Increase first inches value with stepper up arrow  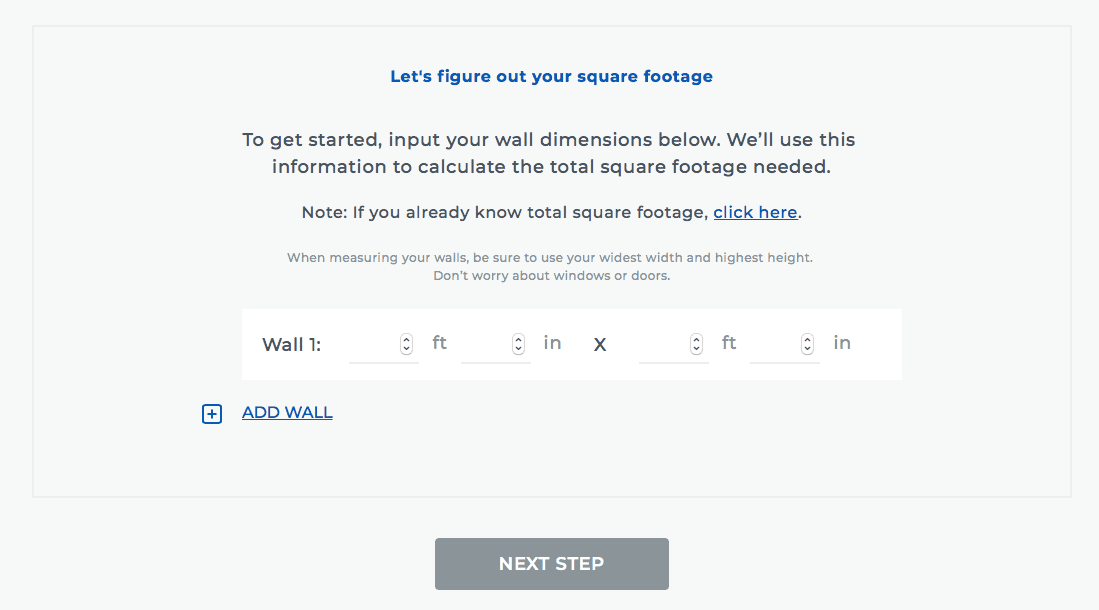tap(518, 339)
